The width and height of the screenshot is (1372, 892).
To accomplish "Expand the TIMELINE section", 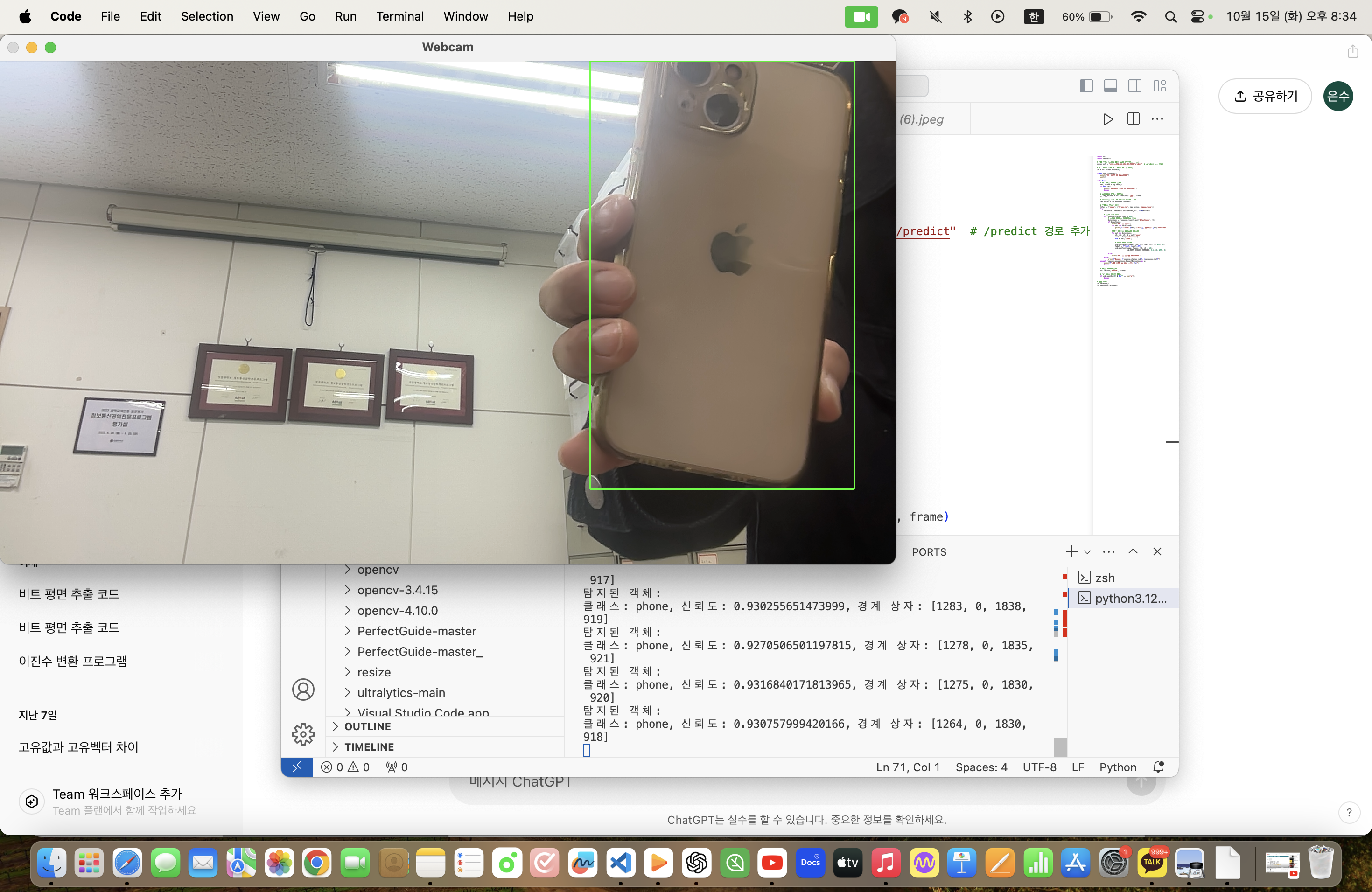I will [369, 747].
